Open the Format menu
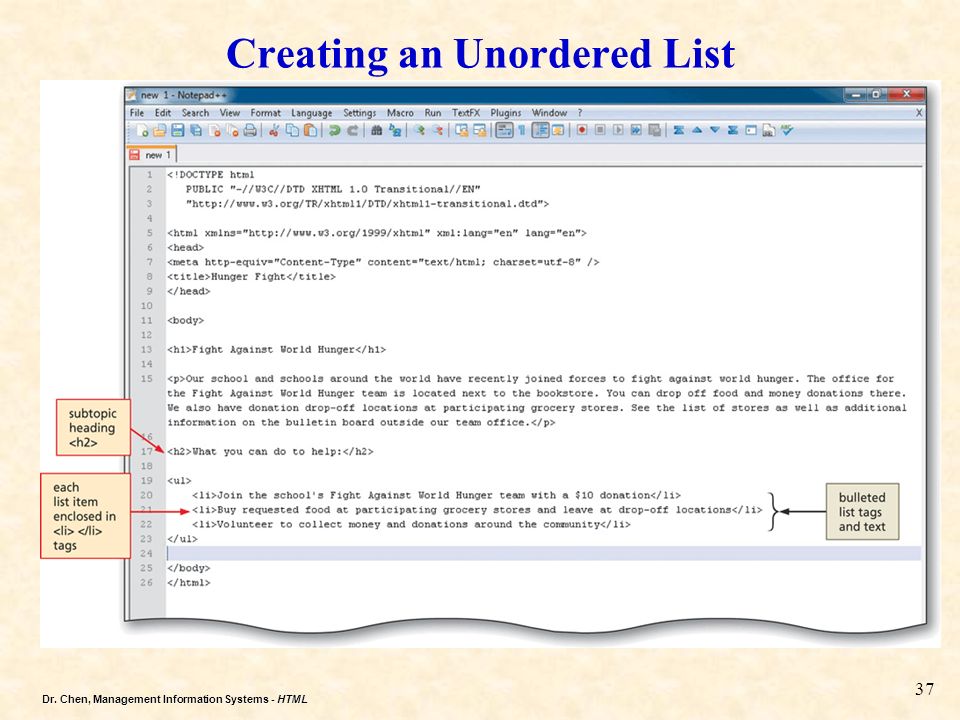 pos(265,113)
